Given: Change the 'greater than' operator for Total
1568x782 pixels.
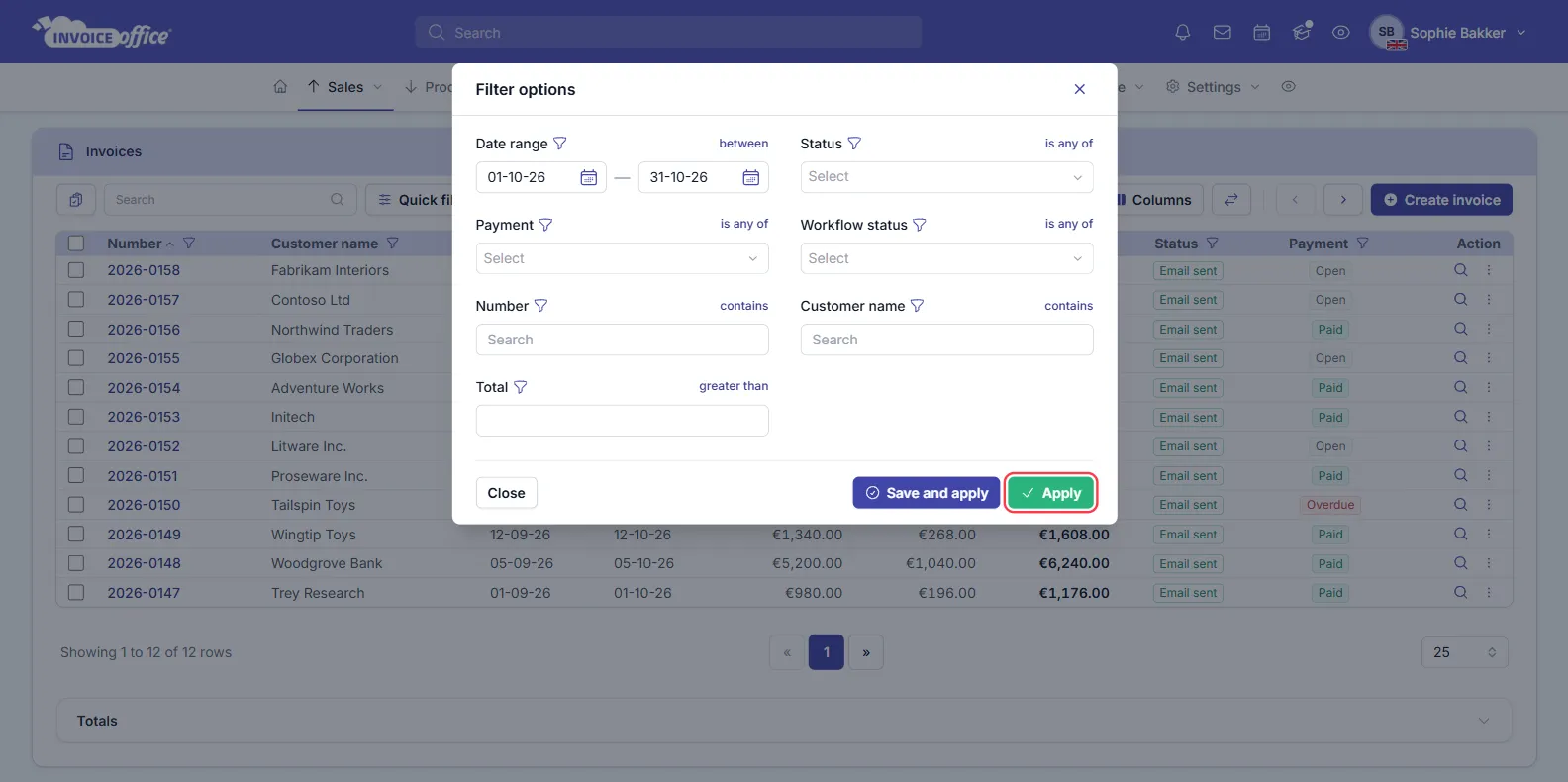Looking at the screenshot, I should (x=734, y=386).
